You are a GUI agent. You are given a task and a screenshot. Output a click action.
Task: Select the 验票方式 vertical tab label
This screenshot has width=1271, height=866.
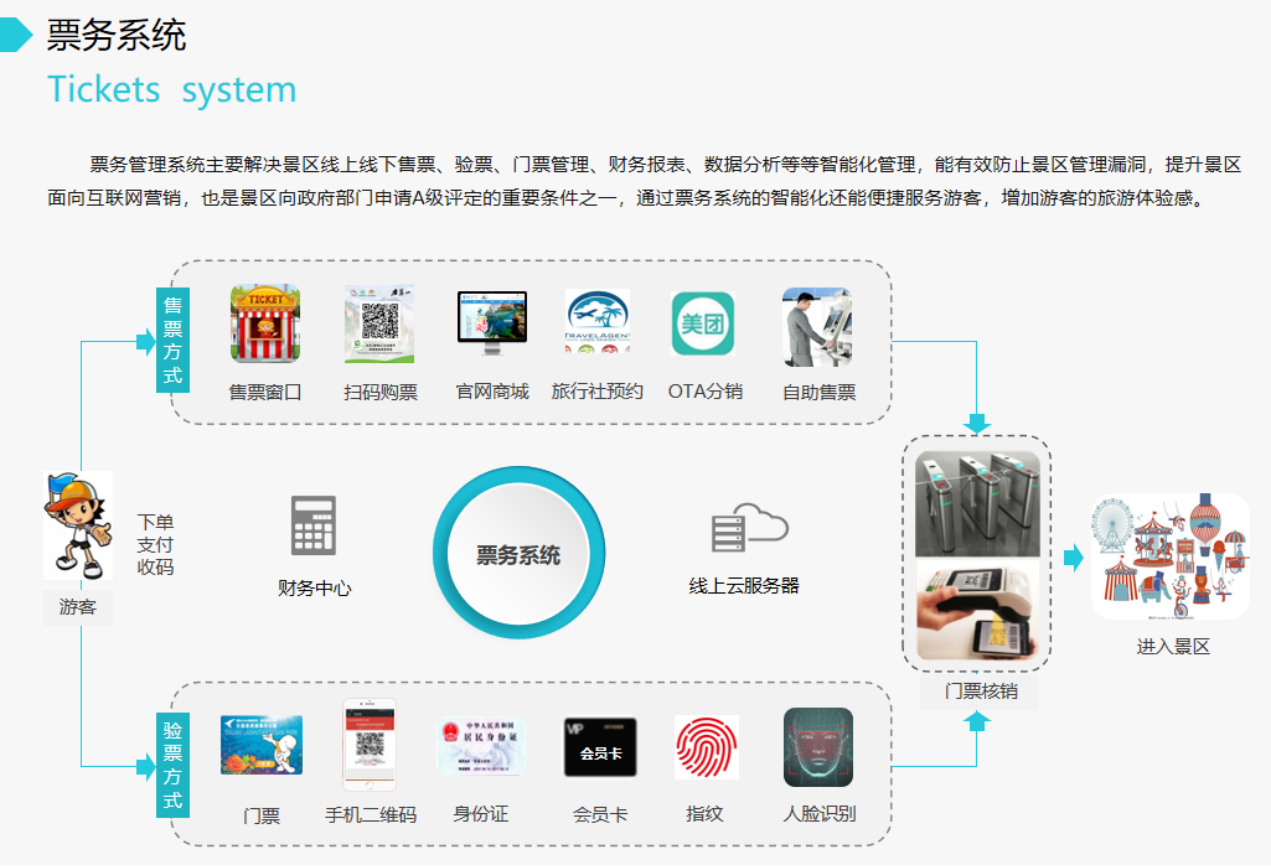pyautogui.click(x=173, y=764)
